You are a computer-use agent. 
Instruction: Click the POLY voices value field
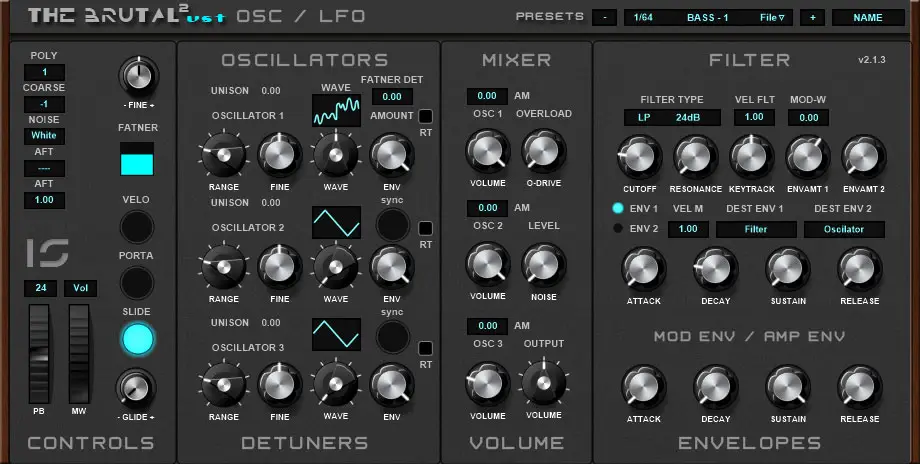(x=44, y=72)
